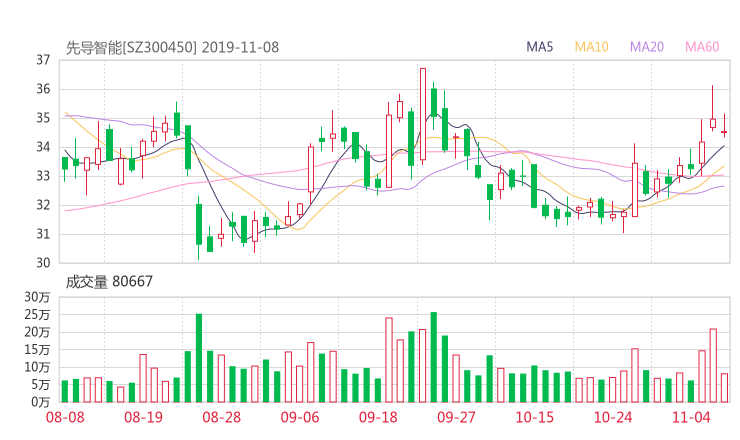Click the 0万 volume axis label

point(40,402)
